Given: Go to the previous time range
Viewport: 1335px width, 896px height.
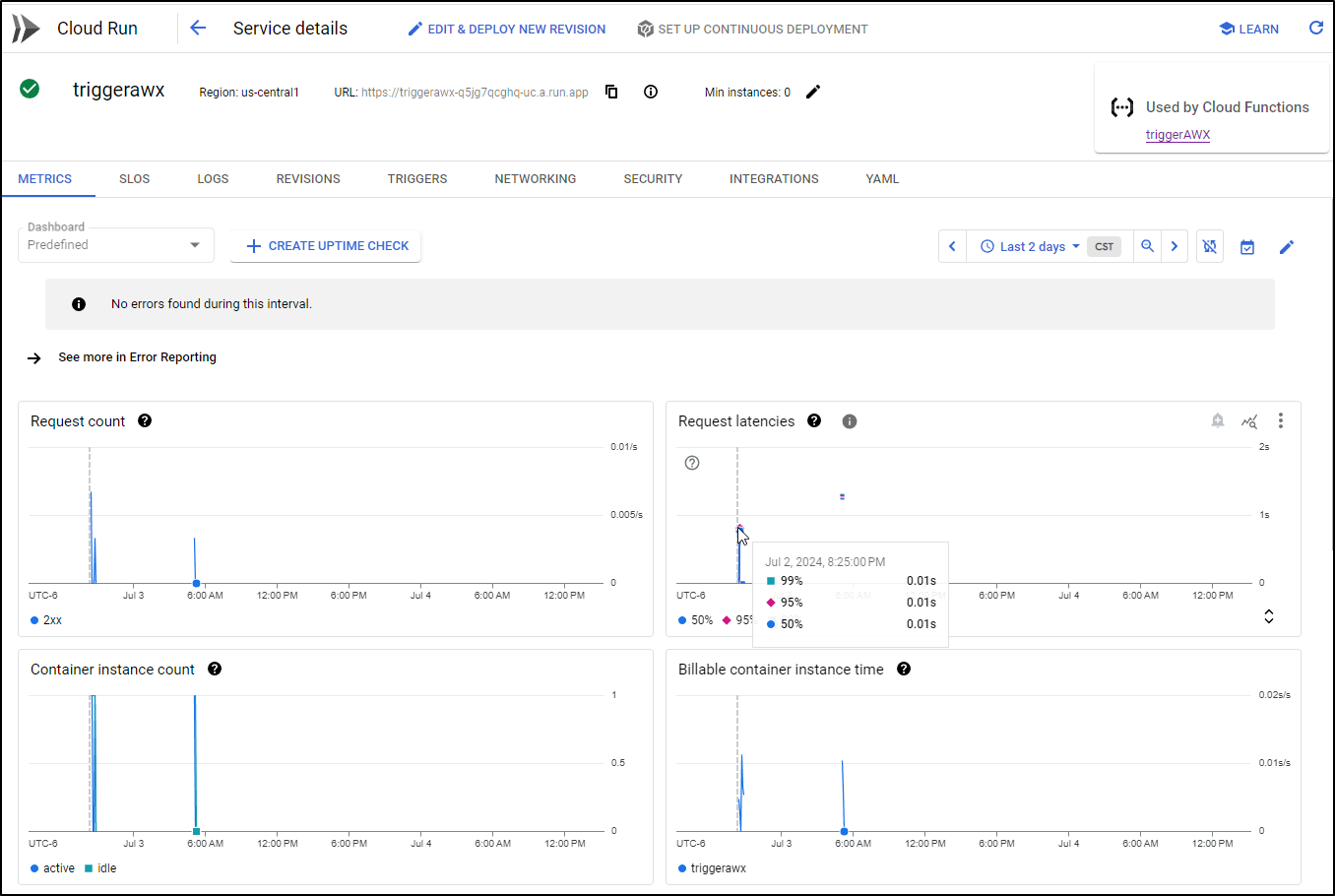Looking at the screenshot, I should 952,246.
